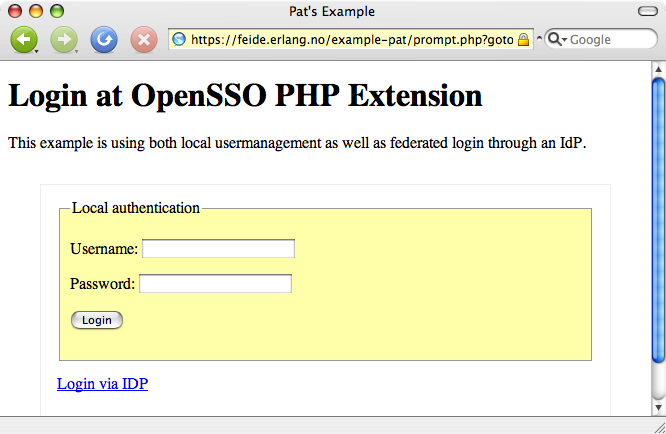Focus the Google search box
Image resolution: width=666 pixels, height=434 pixels.
601,39
